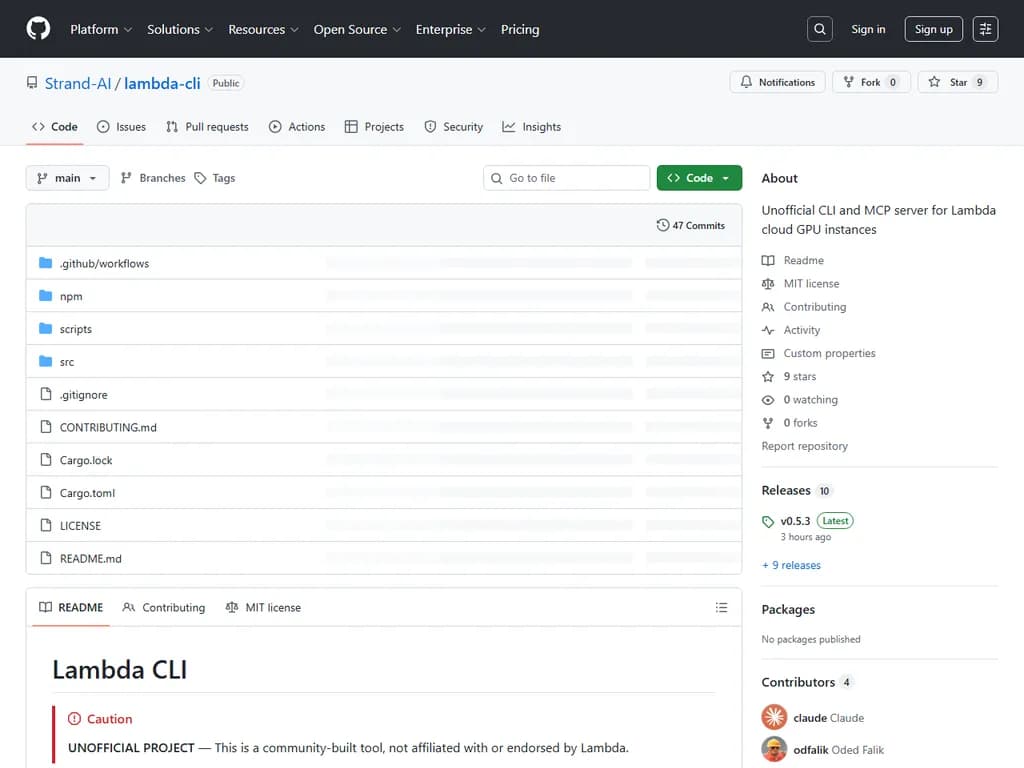Open the Insights tab
Screen dimensions: 1024x768
(x=532, y=127)
